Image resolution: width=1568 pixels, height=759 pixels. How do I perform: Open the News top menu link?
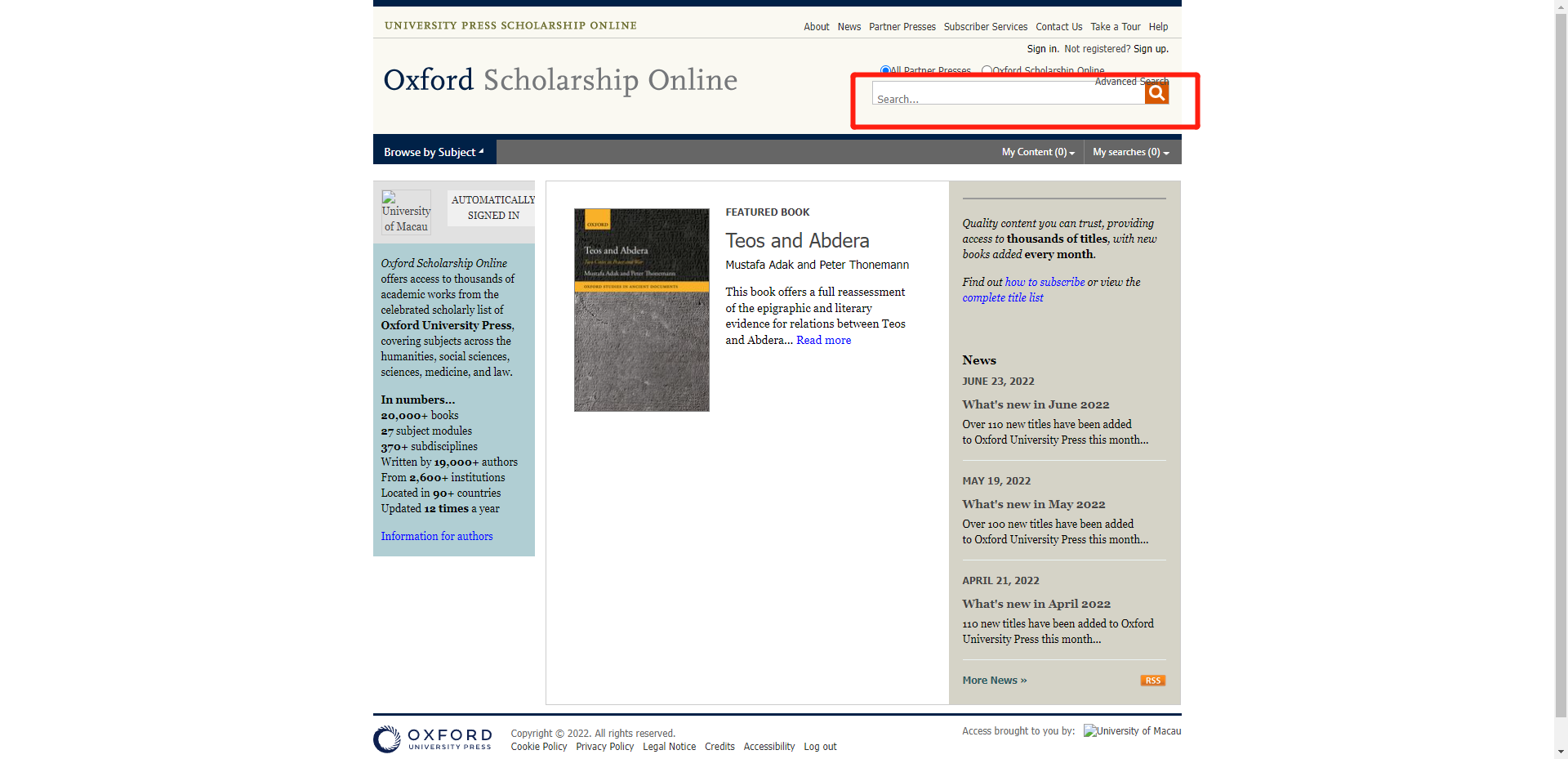pyautogui.click(x=849, y=27)
